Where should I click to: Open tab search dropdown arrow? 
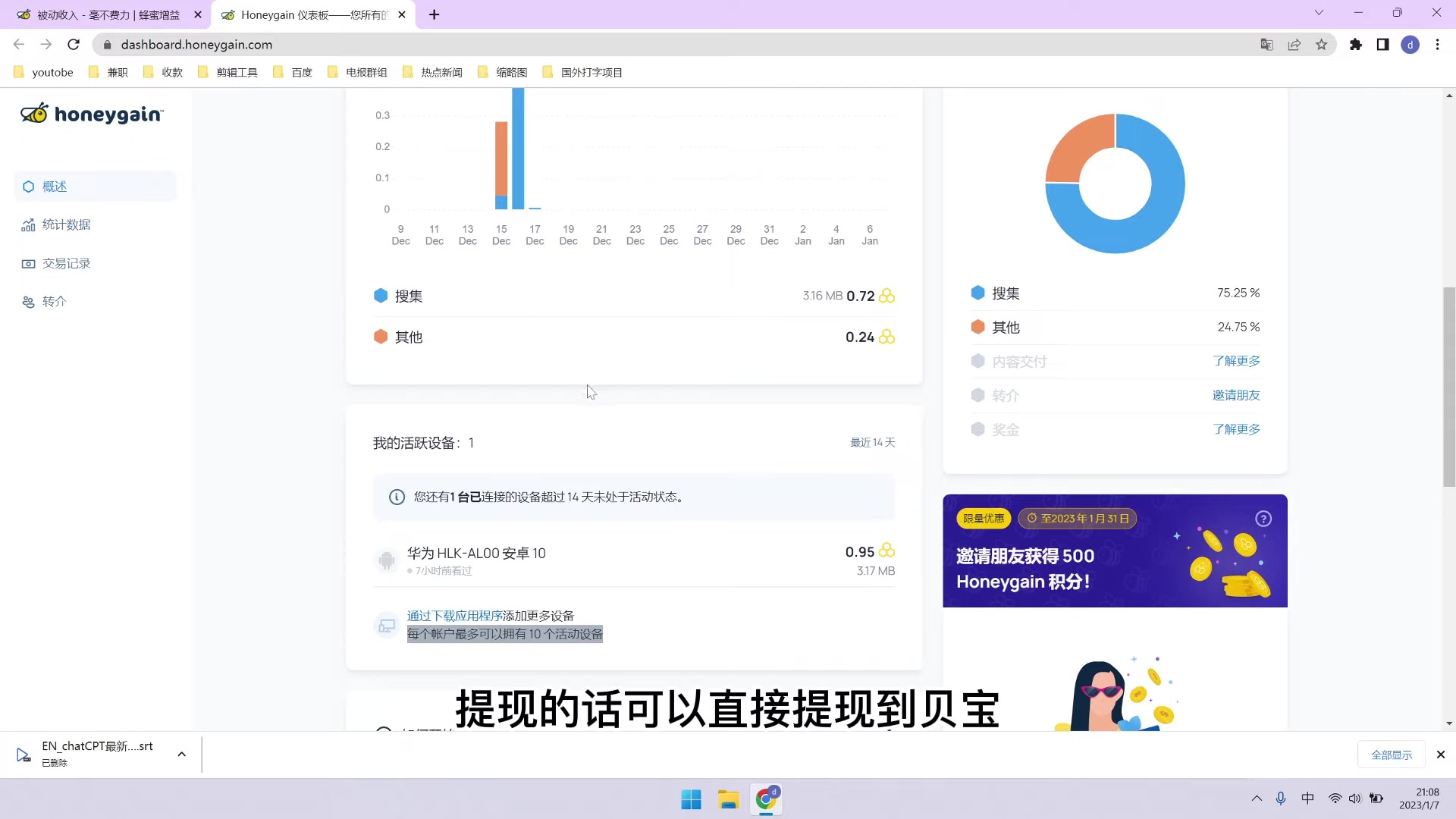[1319, 13]
